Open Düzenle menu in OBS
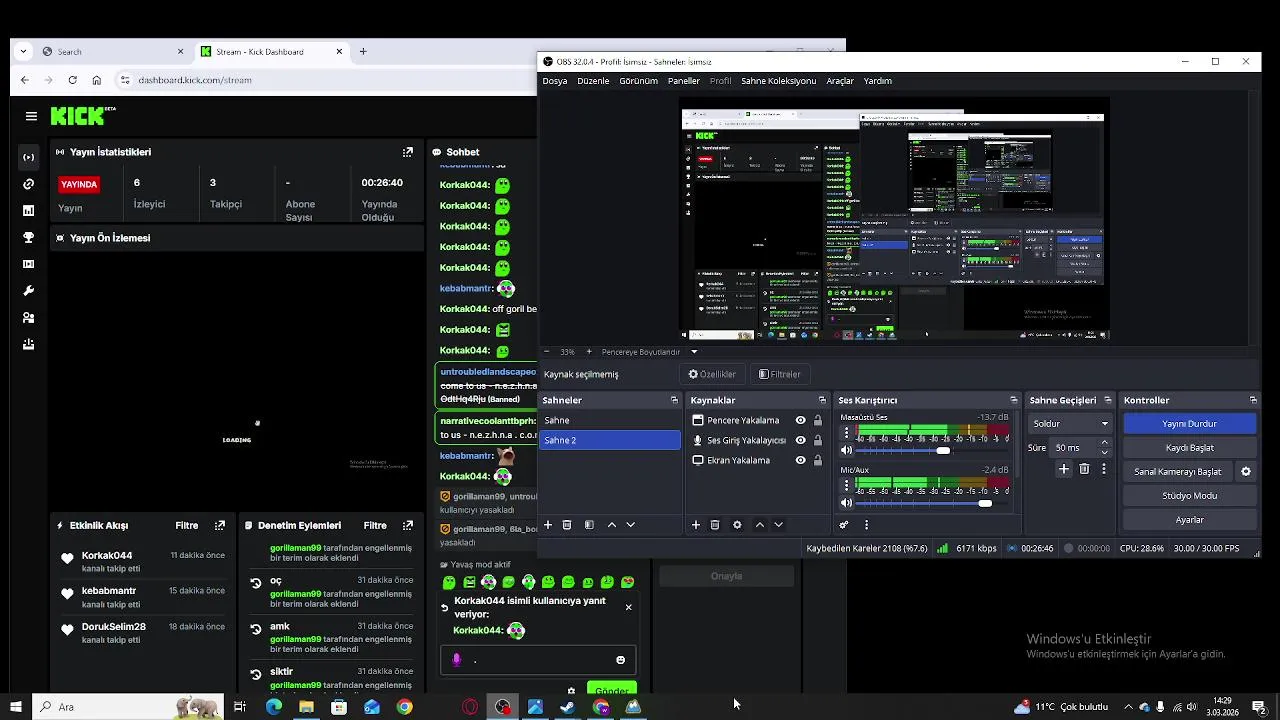This screenshot has height=720, width=1280. (593, 81)
